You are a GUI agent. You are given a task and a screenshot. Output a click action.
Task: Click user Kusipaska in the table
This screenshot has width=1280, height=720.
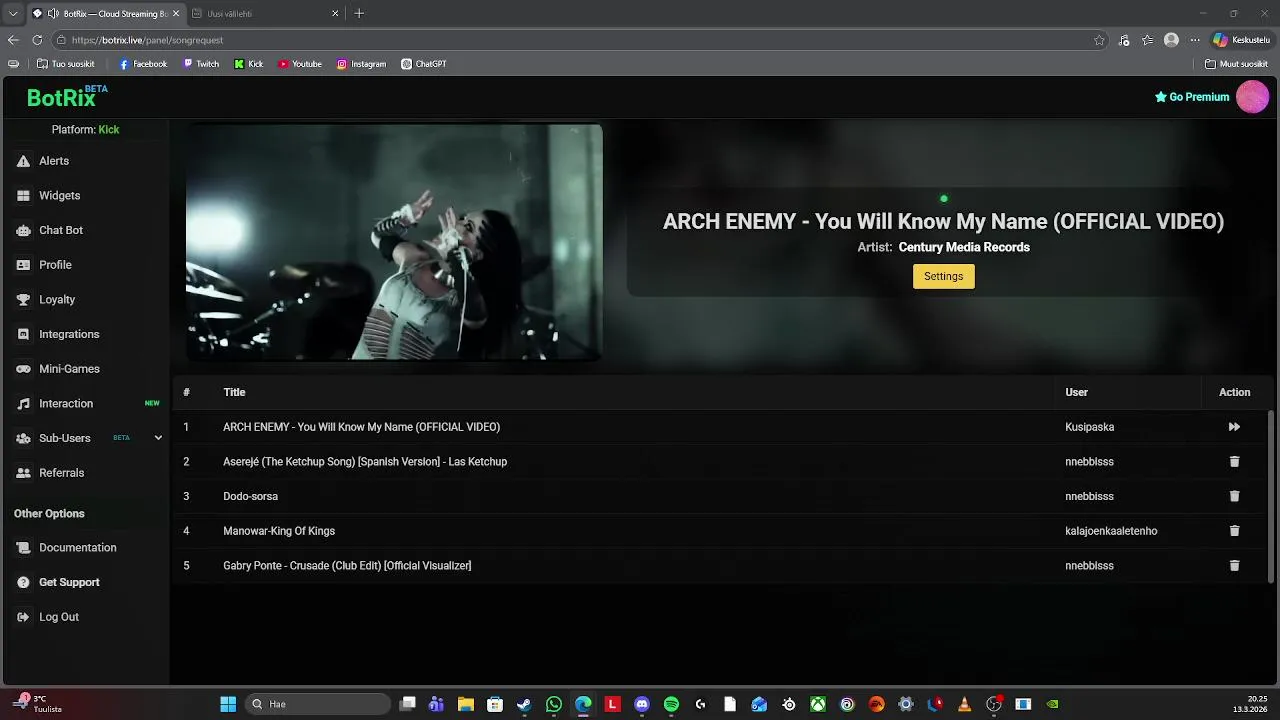click(1089, 427)
